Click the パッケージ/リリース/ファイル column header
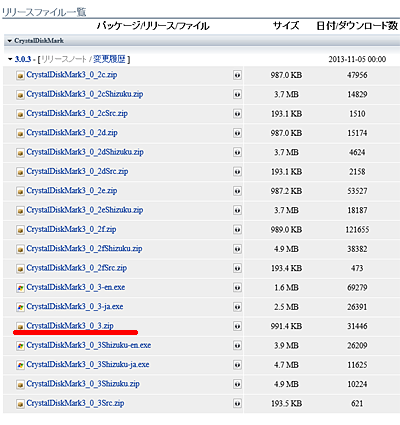 [x=153, y=26]
